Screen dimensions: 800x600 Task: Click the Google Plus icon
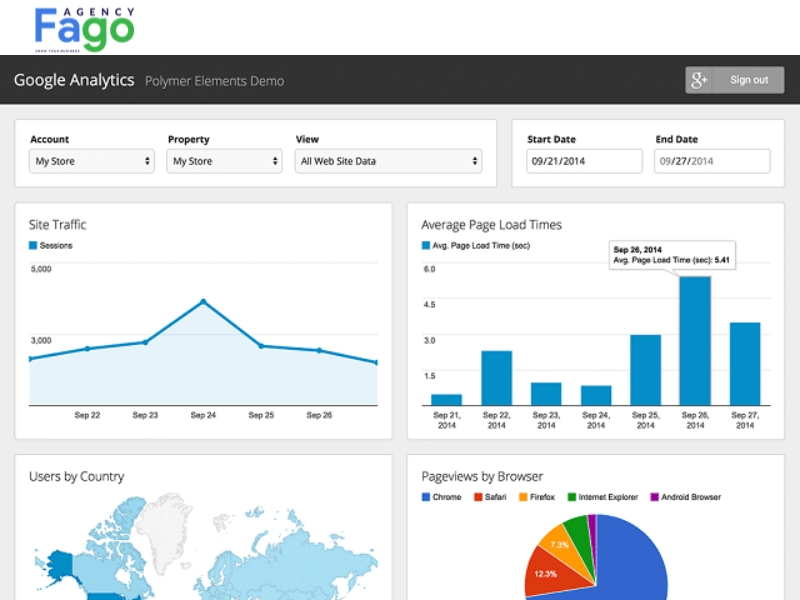(x=699, y=80)
